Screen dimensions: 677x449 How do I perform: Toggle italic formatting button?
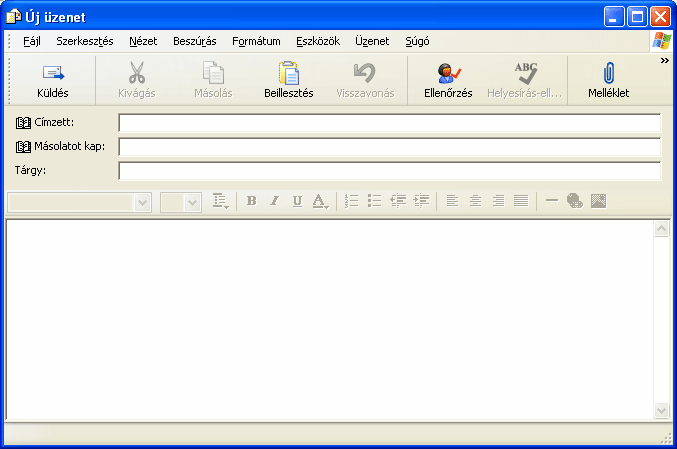pos(274,201)
